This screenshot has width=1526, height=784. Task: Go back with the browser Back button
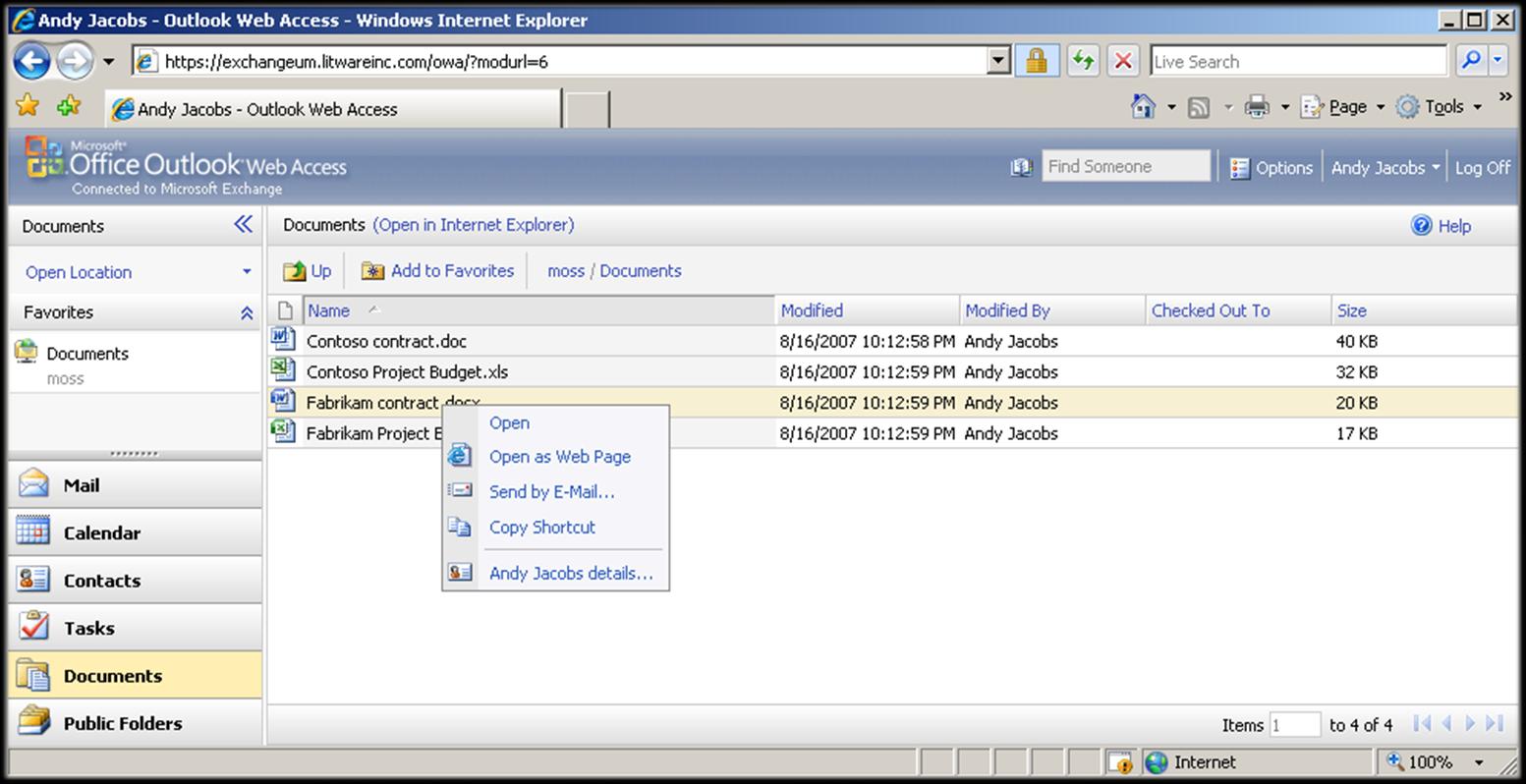click(31, 61)
